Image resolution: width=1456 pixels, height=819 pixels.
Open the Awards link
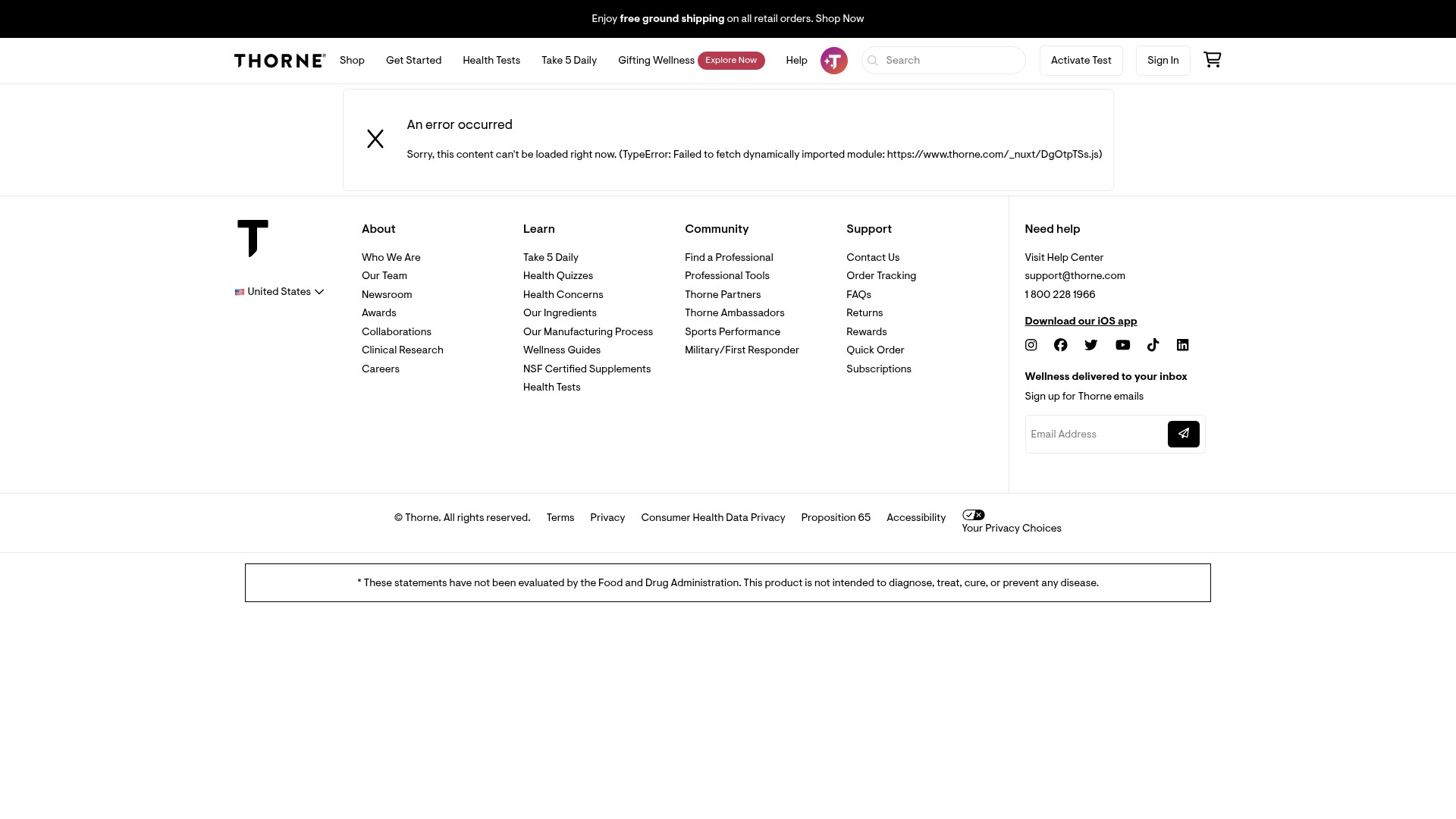click(x=378, y=313)
